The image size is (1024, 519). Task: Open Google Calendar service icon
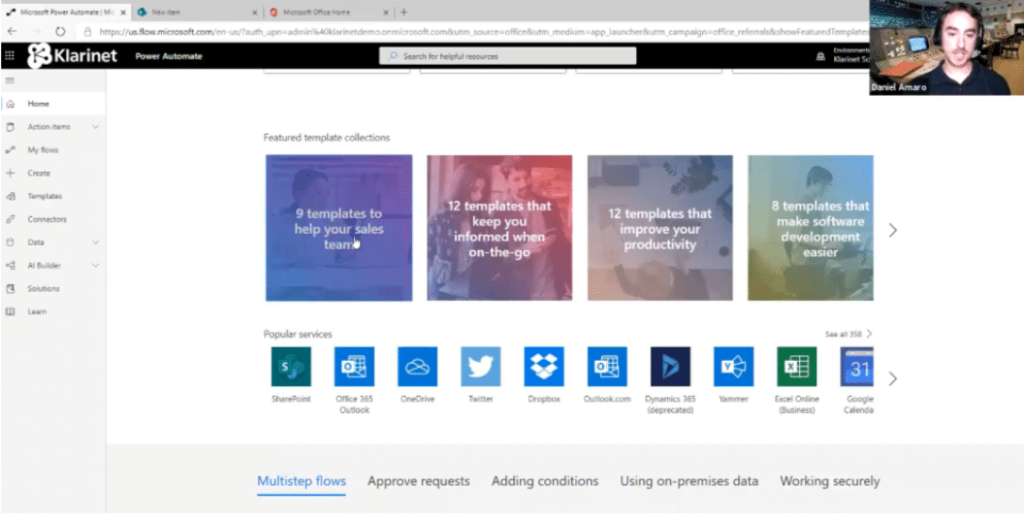pyautogui.click(x=857, y=366)
